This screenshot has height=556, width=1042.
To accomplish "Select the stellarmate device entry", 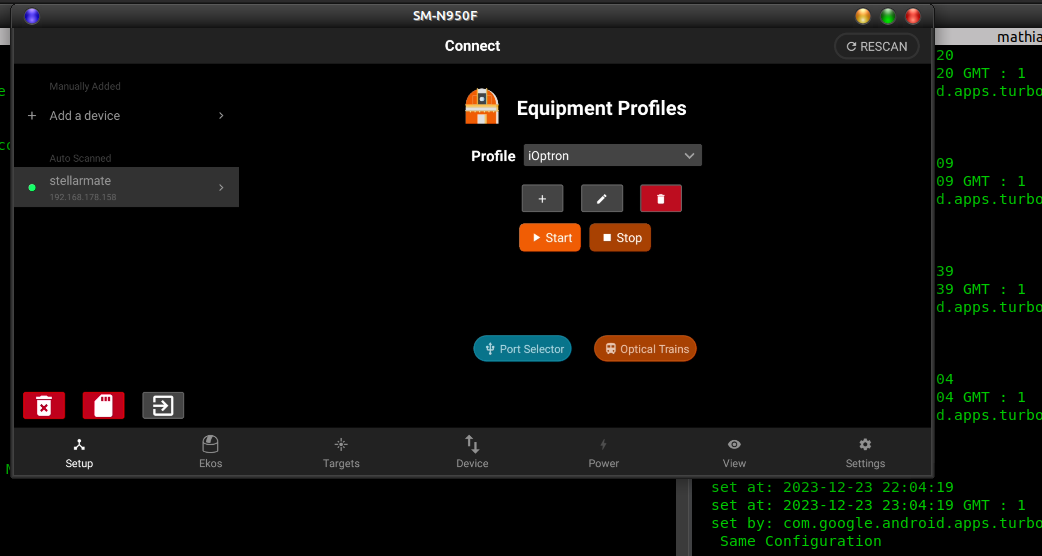I will pos(126,187).
